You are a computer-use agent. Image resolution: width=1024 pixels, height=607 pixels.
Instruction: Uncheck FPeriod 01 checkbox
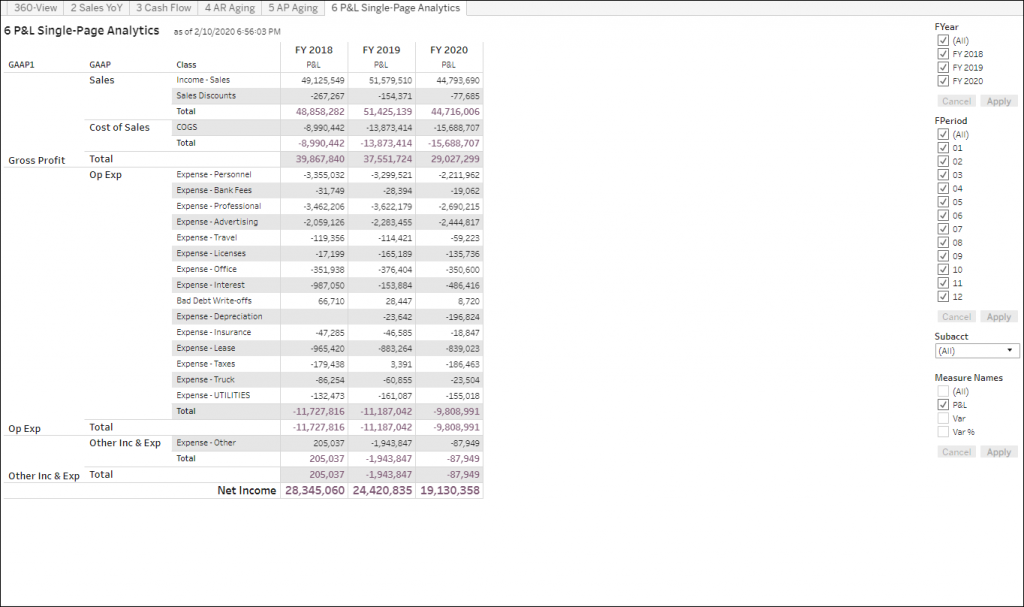943,147
